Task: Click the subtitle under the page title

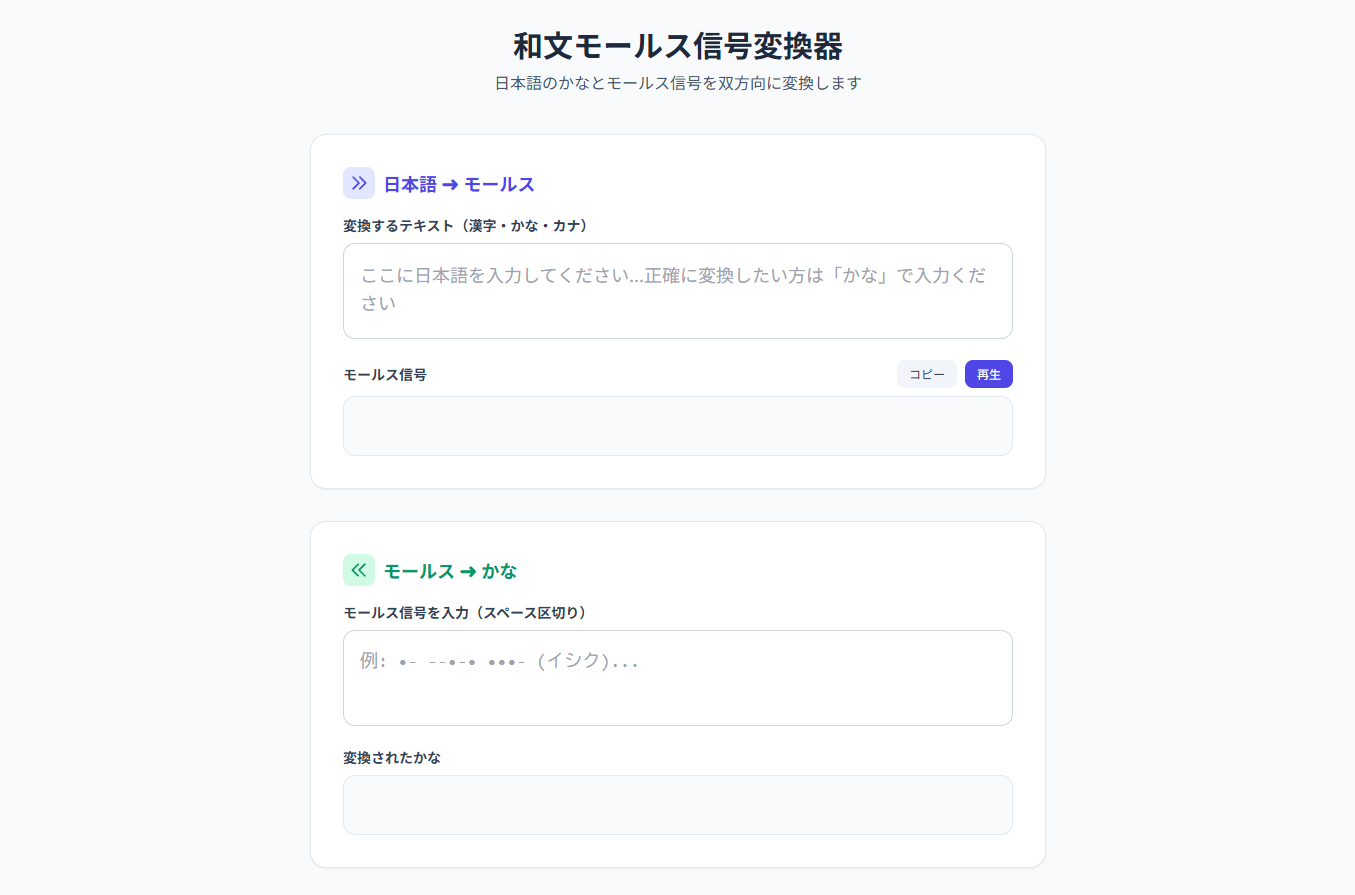Action: 677,83
